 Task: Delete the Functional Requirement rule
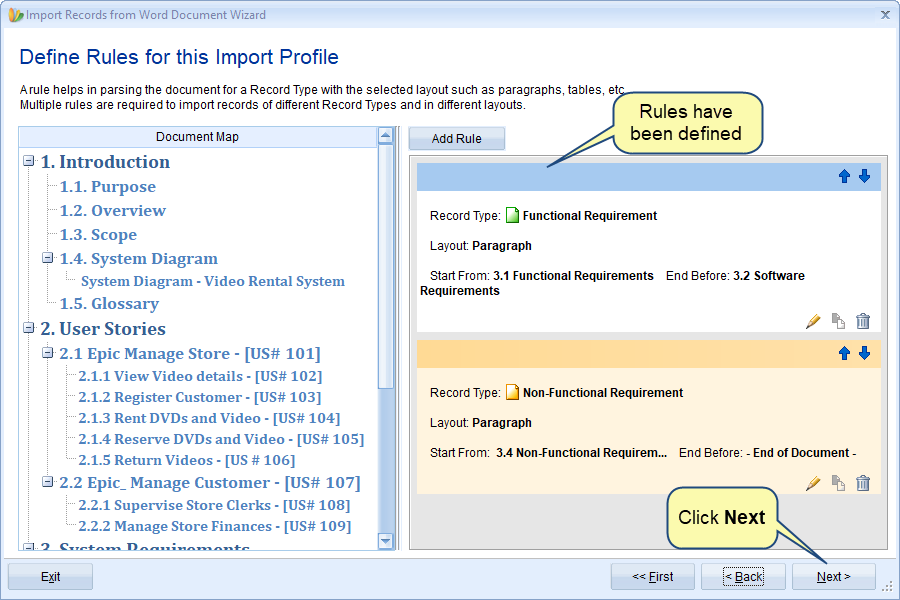pyautogui.click(x=863, y=321)
